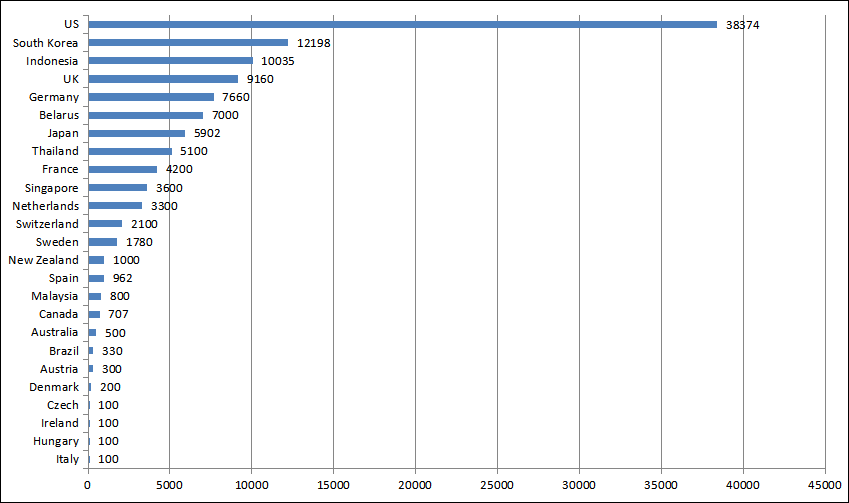The width and height of the screenshot is (849, 503).
Task: Select the France bar
Action: click(122, 169)
